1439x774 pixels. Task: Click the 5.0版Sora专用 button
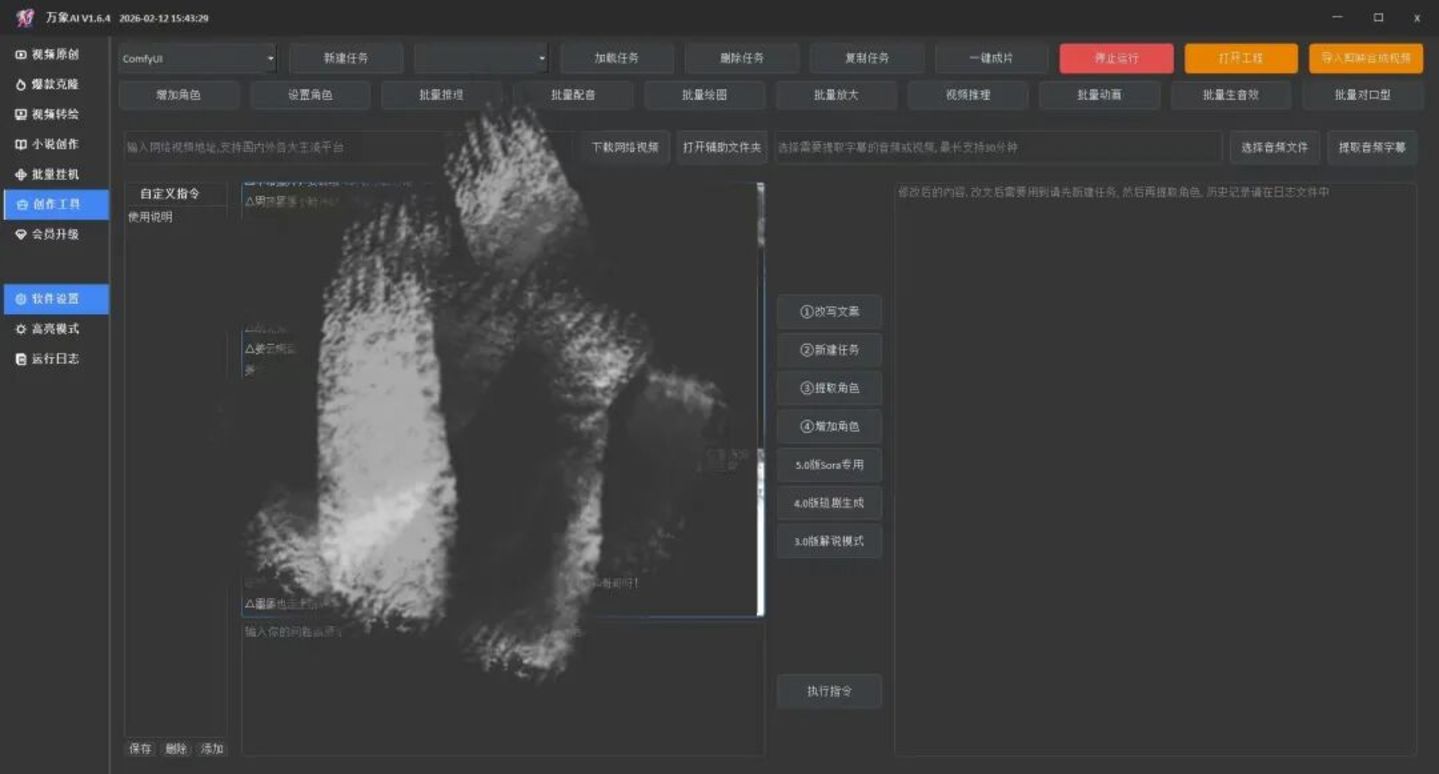coord(829,465)
